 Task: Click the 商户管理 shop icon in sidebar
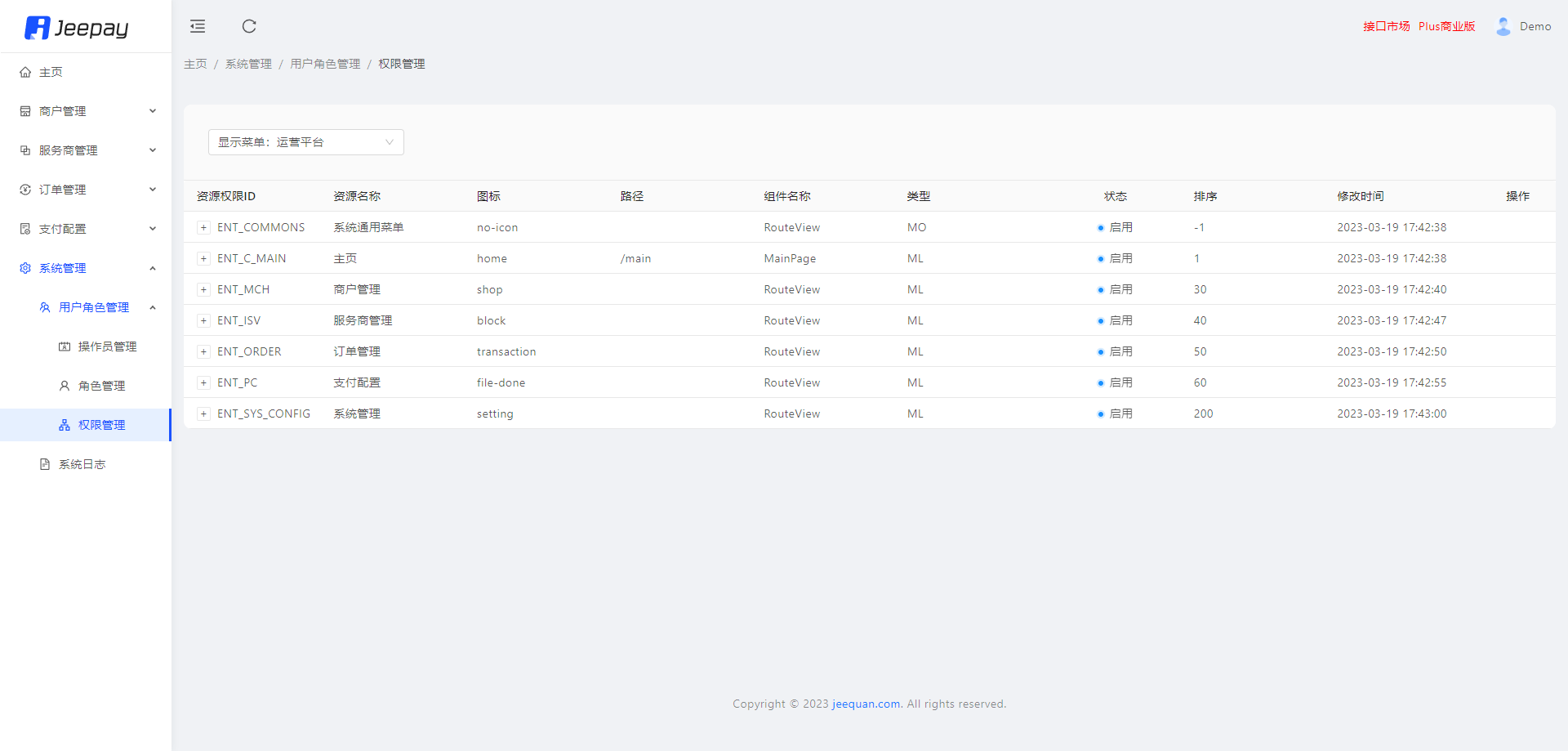25,111
